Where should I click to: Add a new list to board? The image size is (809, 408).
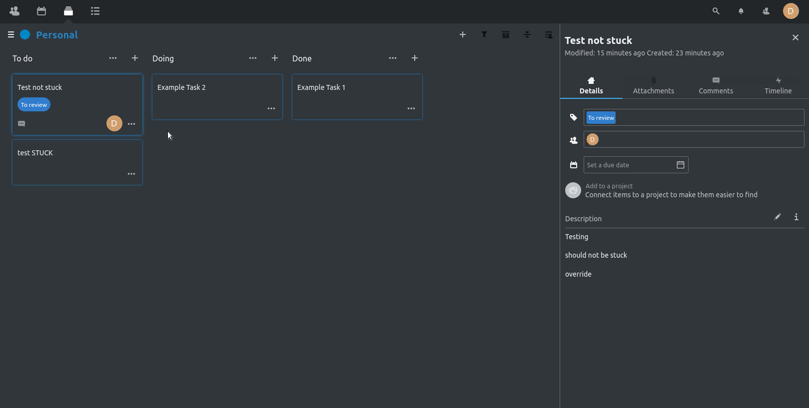(463, 35)
